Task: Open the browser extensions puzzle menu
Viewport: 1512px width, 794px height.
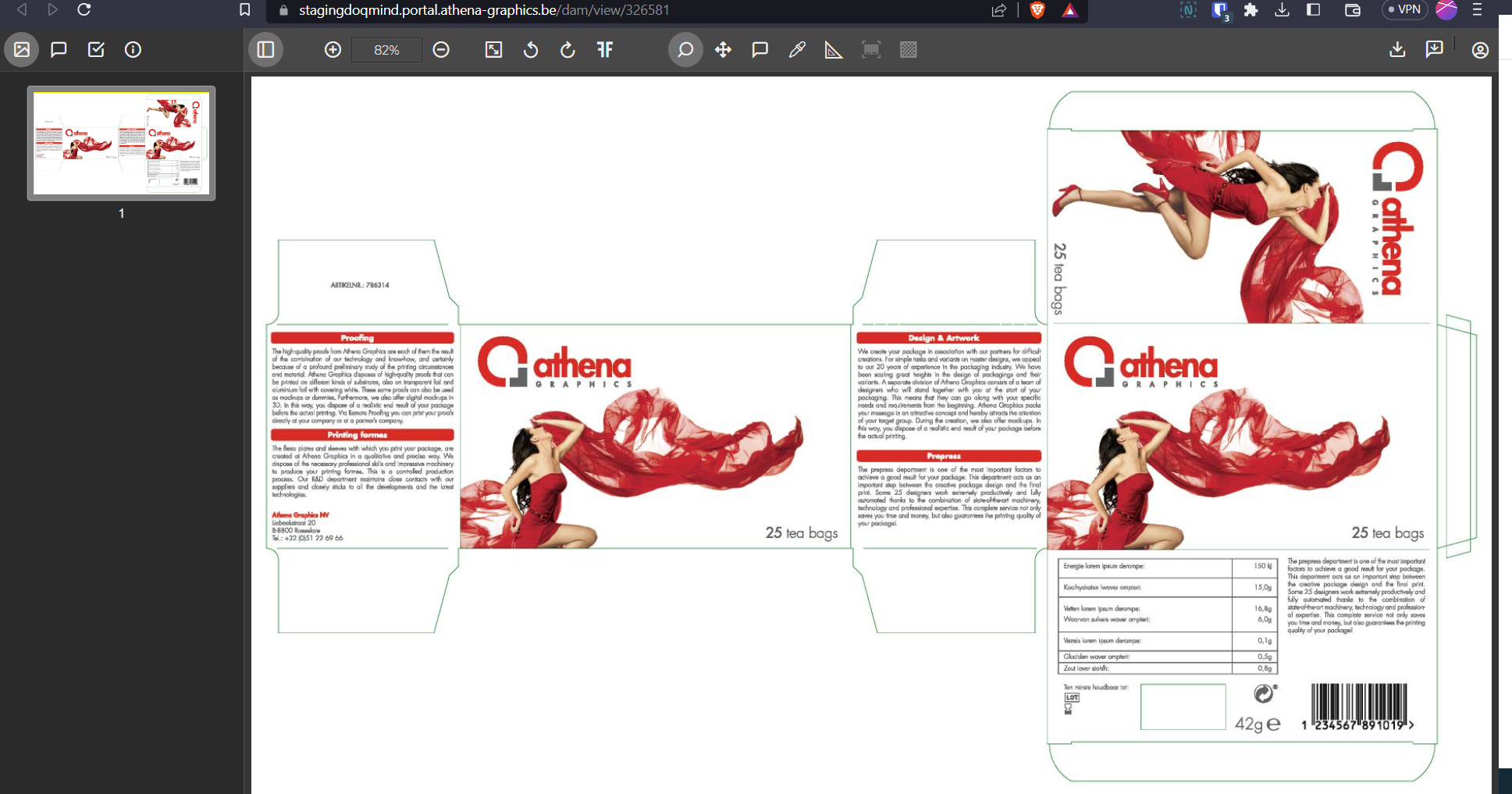Action: click(1251, 10)
